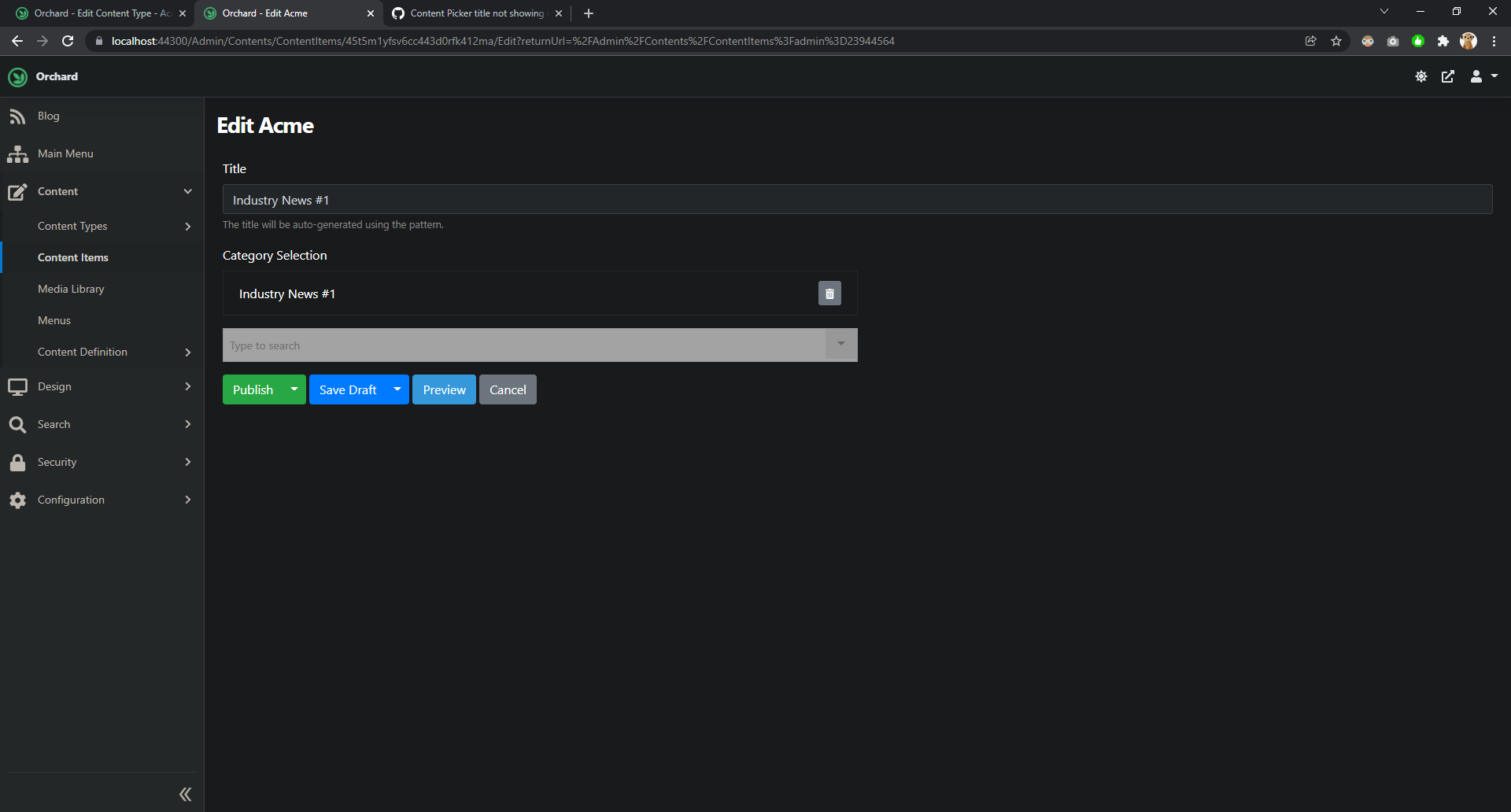1511x812 pixels.
Task: Click the Cancel button
Action: (508, 389)
